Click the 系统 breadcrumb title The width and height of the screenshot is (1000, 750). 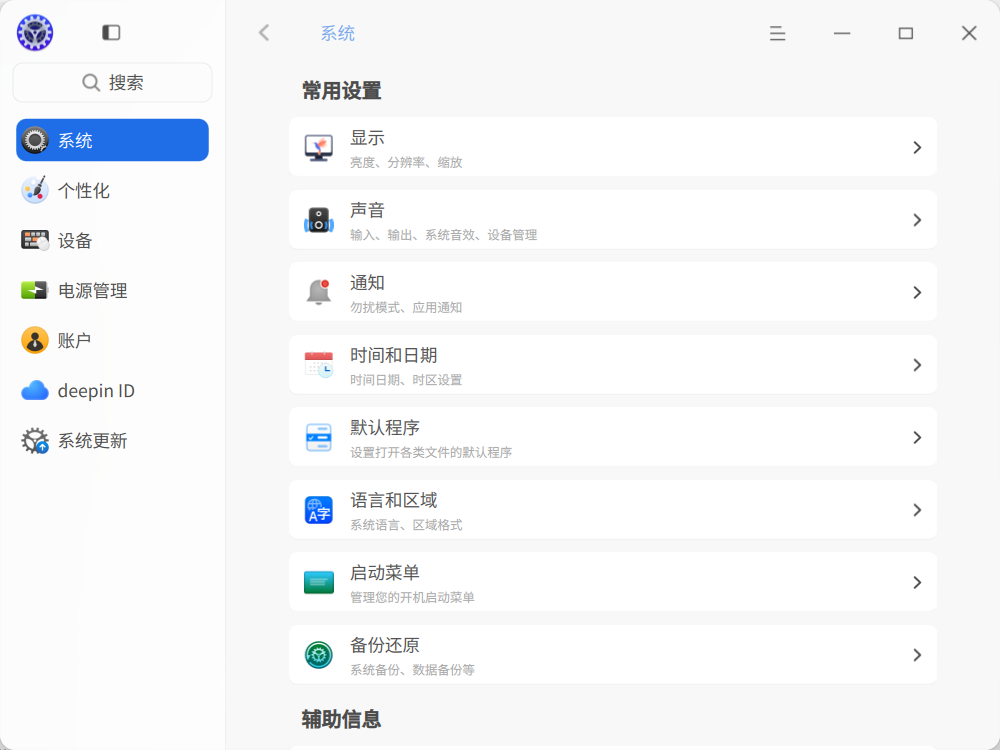[x=337, y=33]
